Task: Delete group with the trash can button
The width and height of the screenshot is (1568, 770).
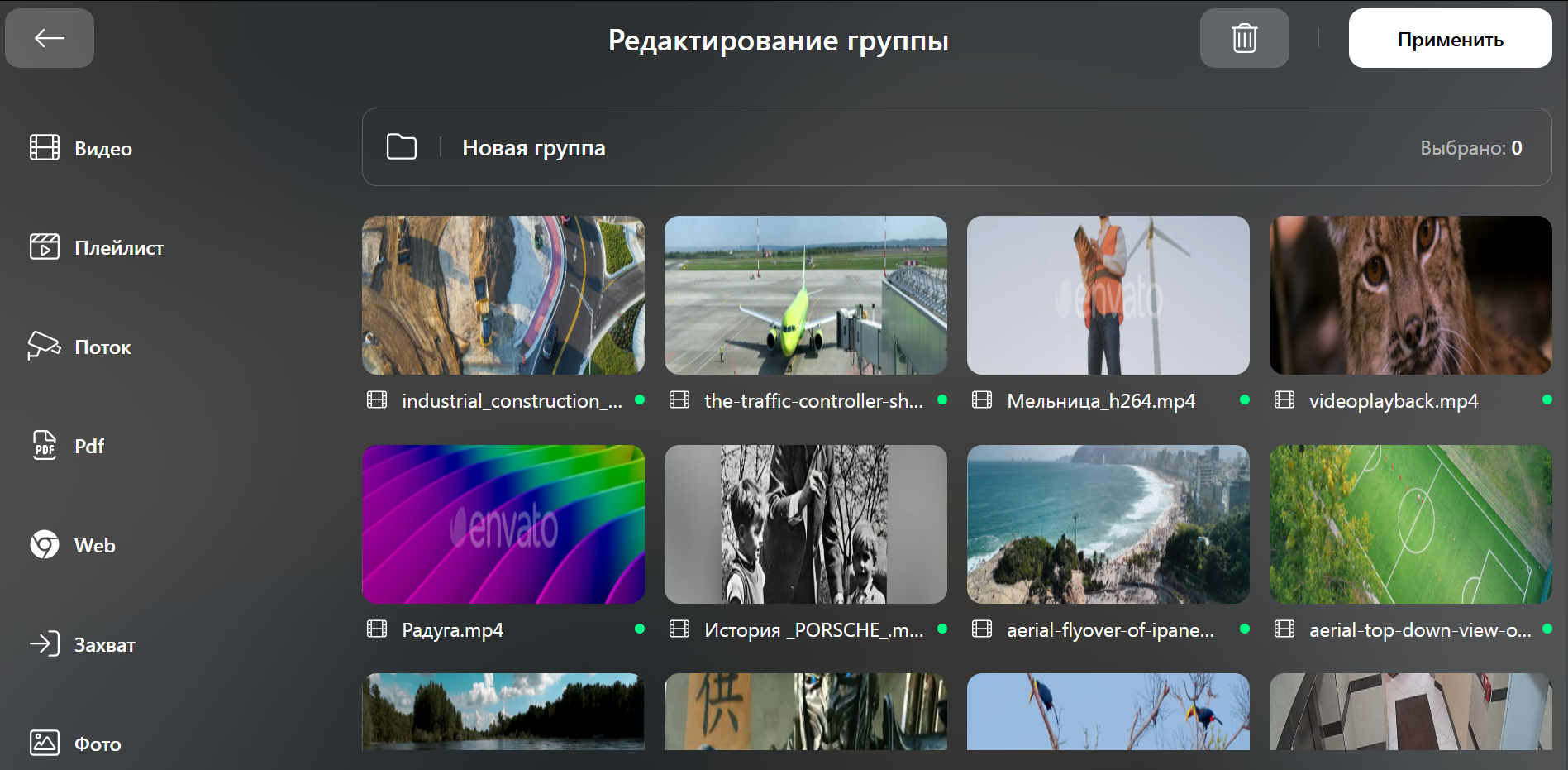Action: pos(1244,38)
